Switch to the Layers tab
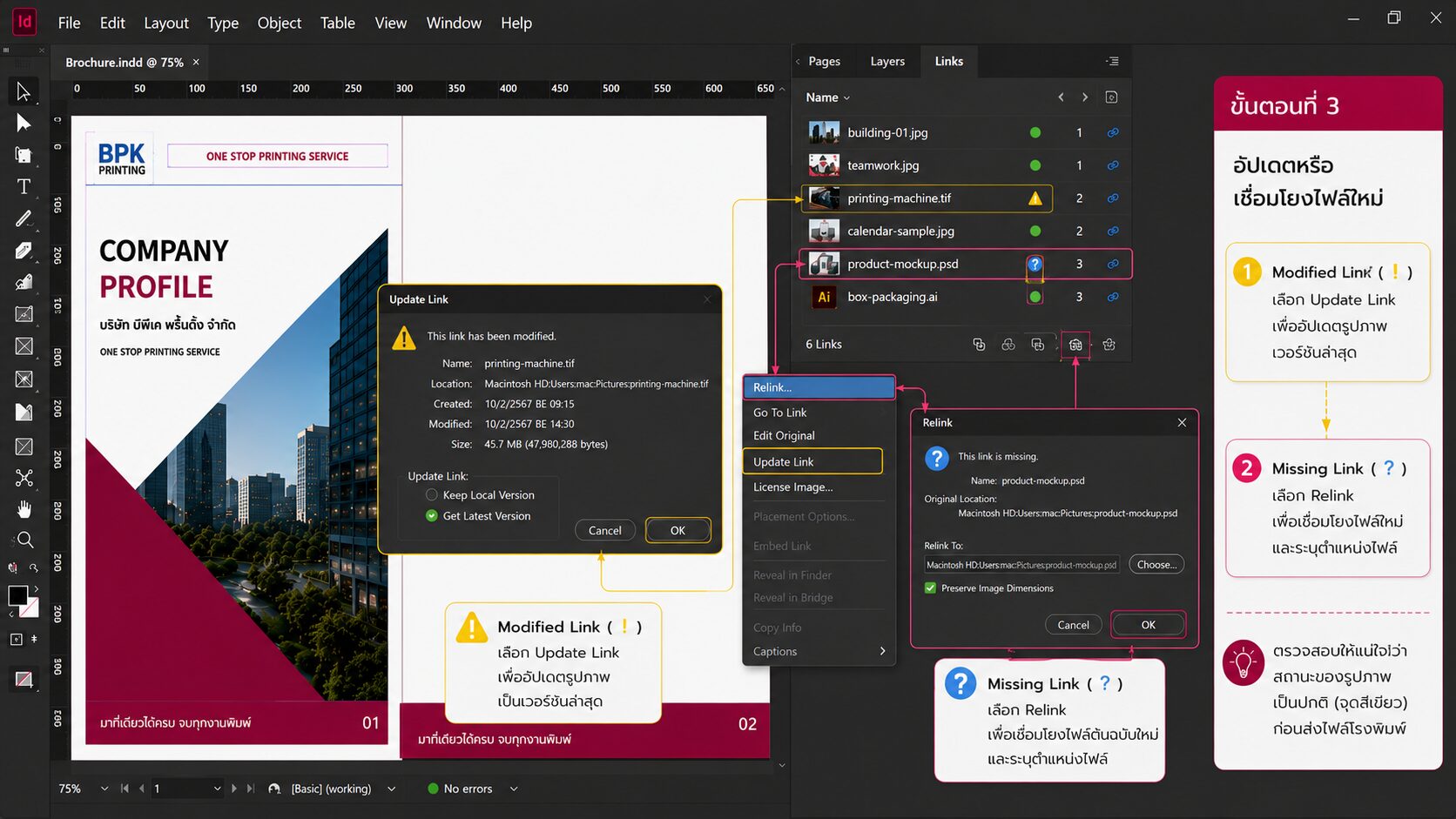 (887, 61)
